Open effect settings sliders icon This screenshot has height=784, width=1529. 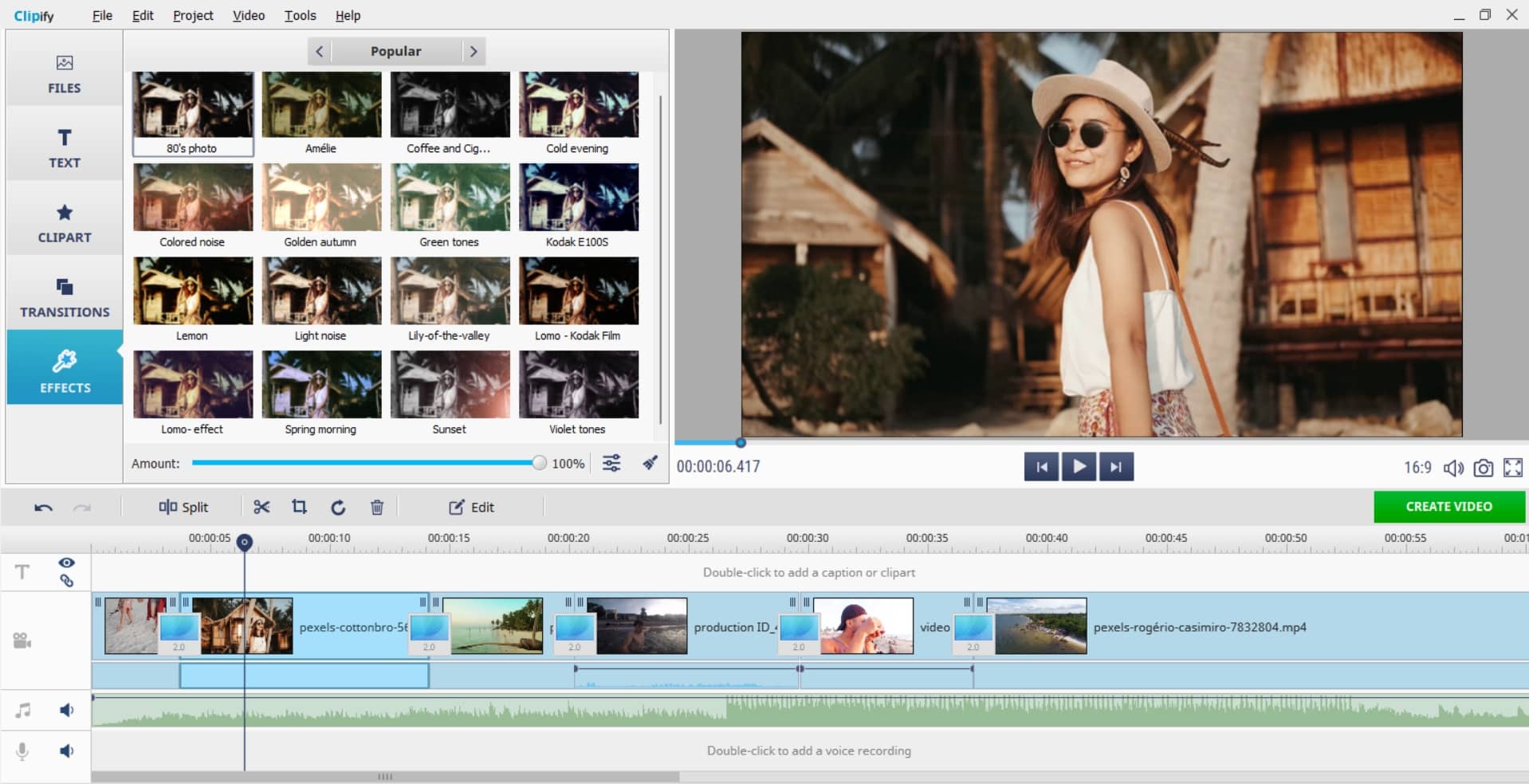pyautogui.click(x=611, y=463)
